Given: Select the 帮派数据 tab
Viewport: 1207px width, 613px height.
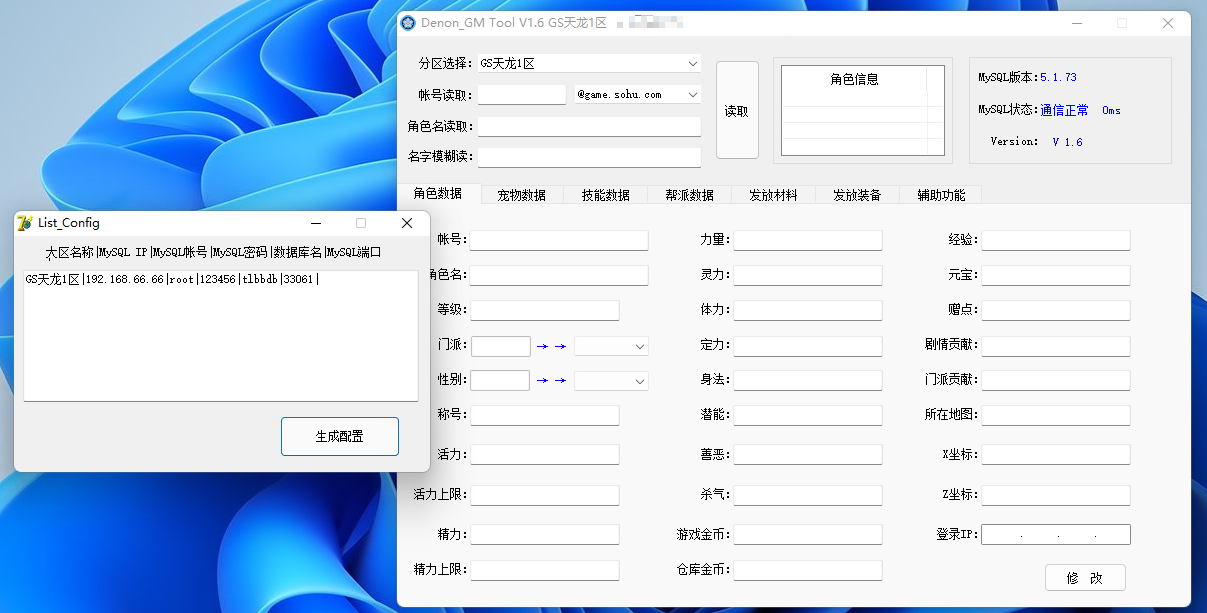Looking at the screenshot, I should click(x=689, y=195).
